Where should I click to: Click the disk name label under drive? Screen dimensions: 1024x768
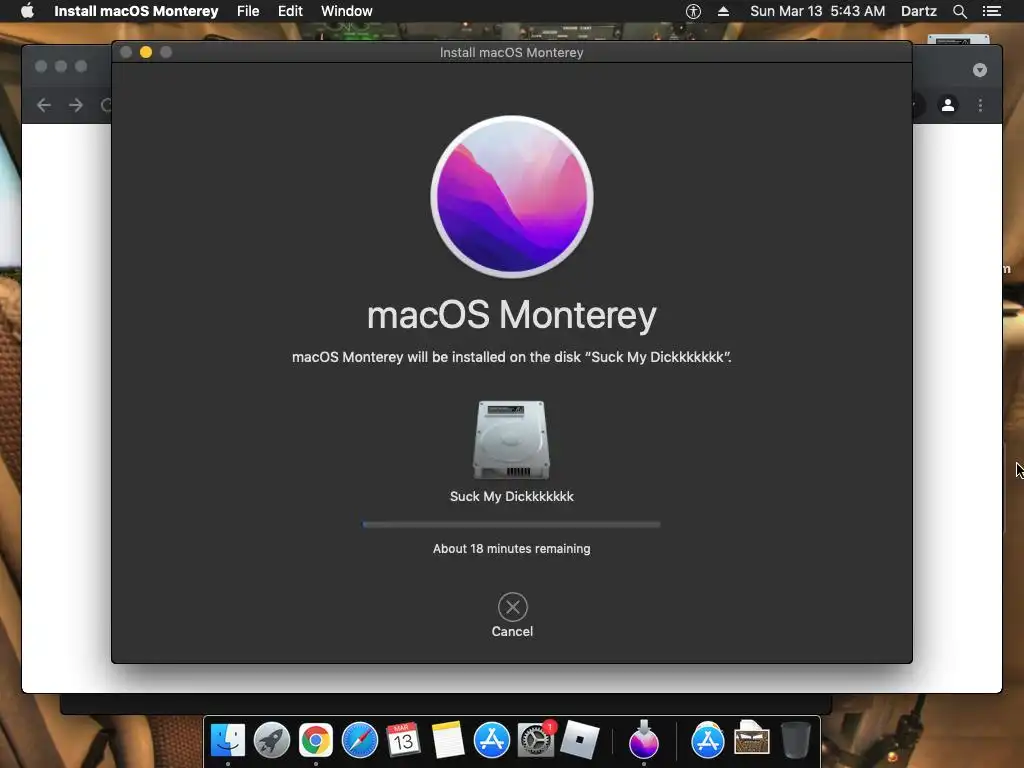click(x=511, y=496)
